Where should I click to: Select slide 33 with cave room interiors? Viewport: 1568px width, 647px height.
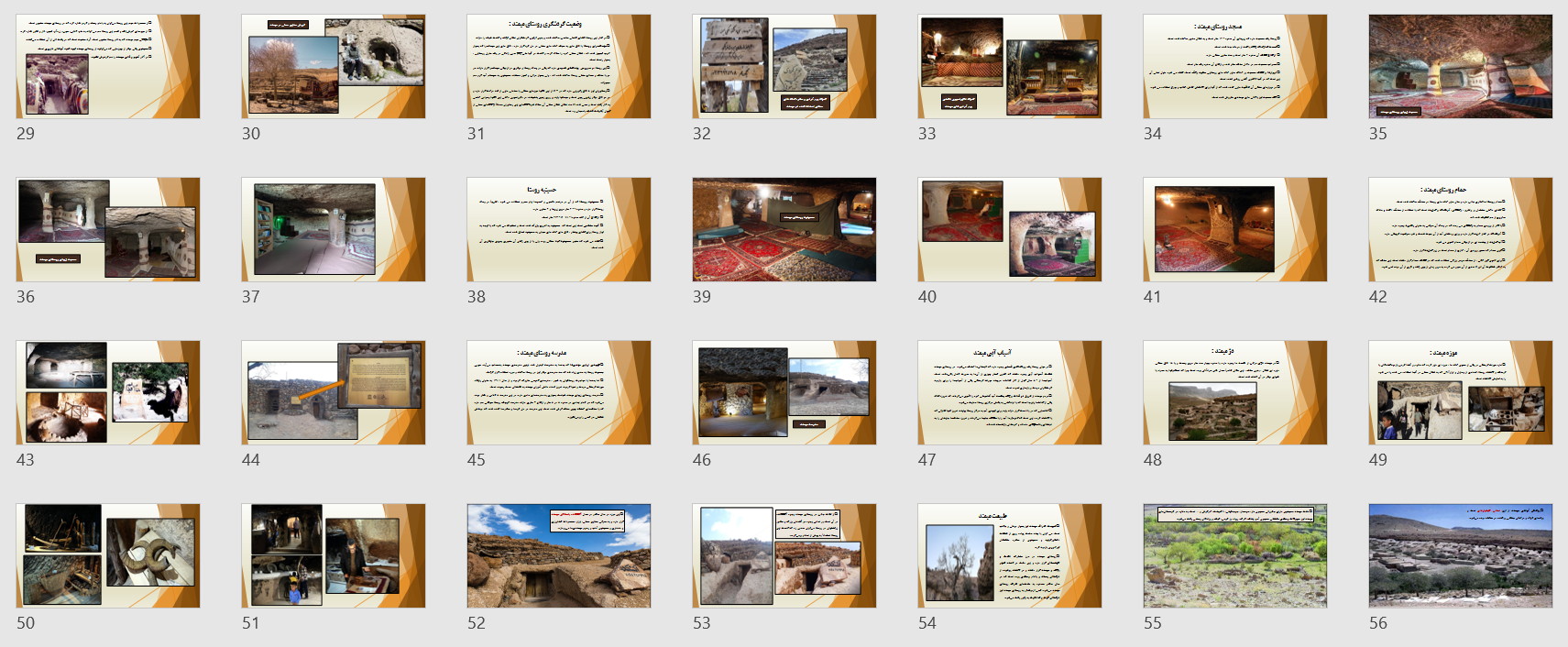point(1010,66)
